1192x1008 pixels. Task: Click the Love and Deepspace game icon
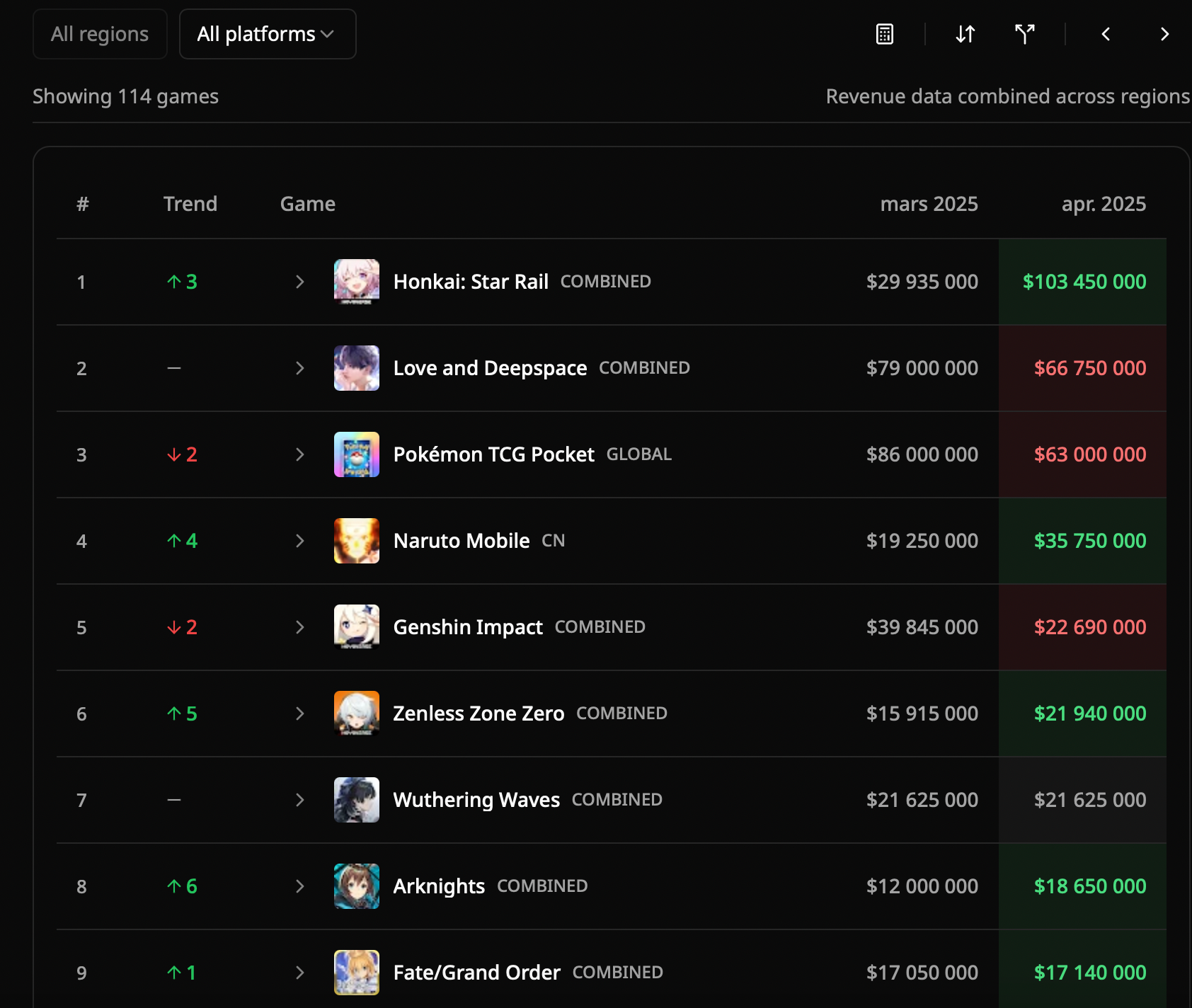tap(357, 368)
